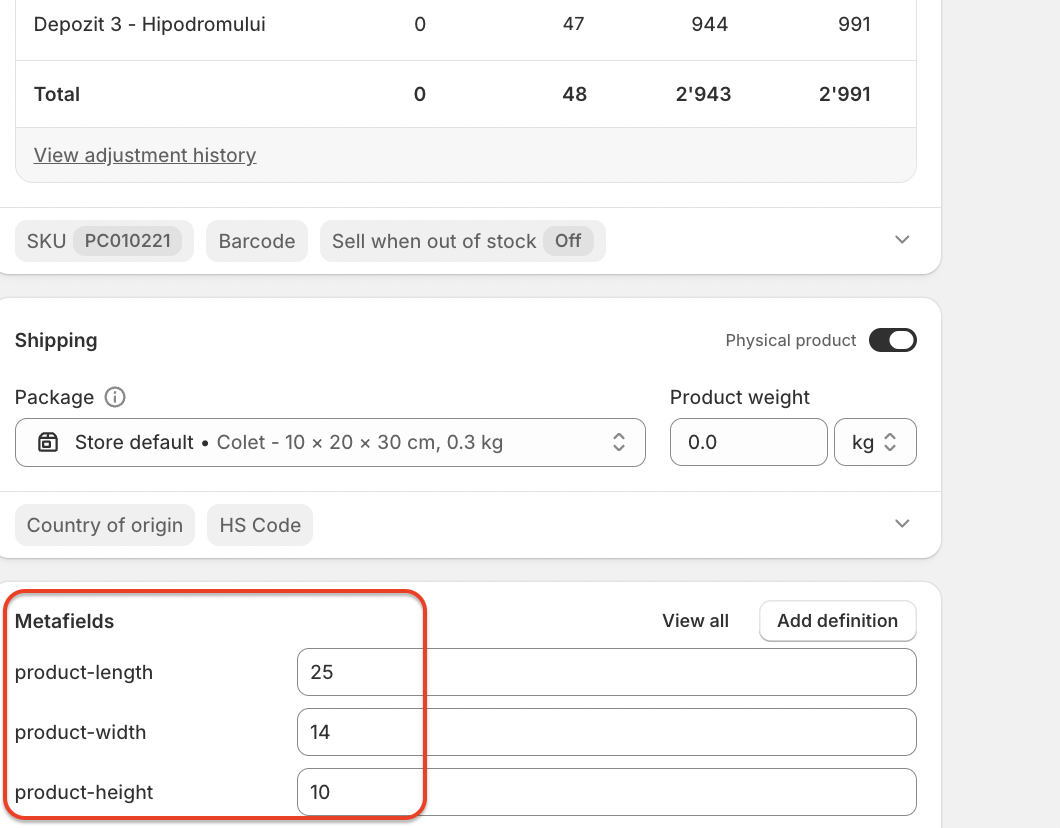This screenshot has width=1060, height=828.
Task: Toggle the Physical product switch
Action: tap(892, 340)
